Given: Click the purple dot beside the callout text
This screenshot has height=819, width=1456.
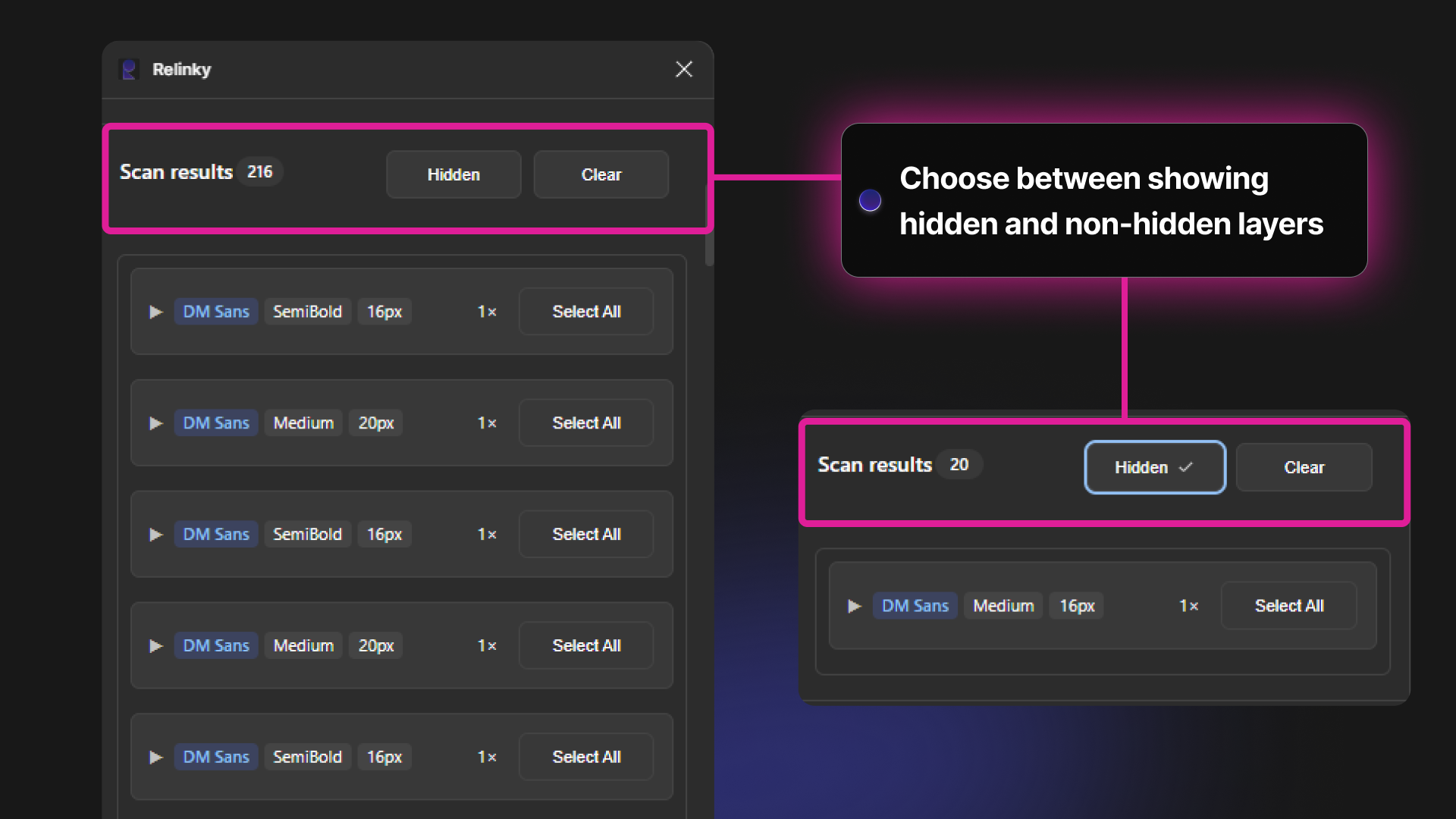Looking at the screenshot, I should pyautogui.click(x=870, y=200).
